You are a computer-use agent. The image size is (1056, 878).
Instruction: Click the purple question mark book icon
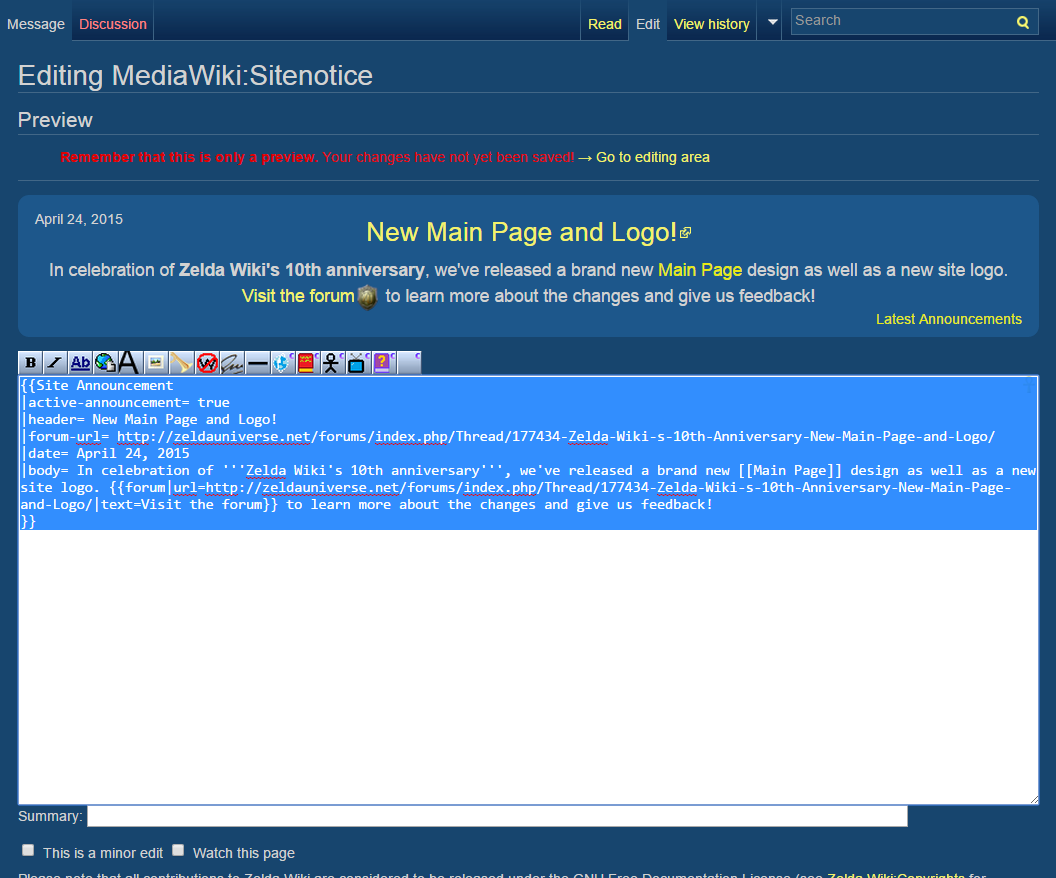coord(383,363)
